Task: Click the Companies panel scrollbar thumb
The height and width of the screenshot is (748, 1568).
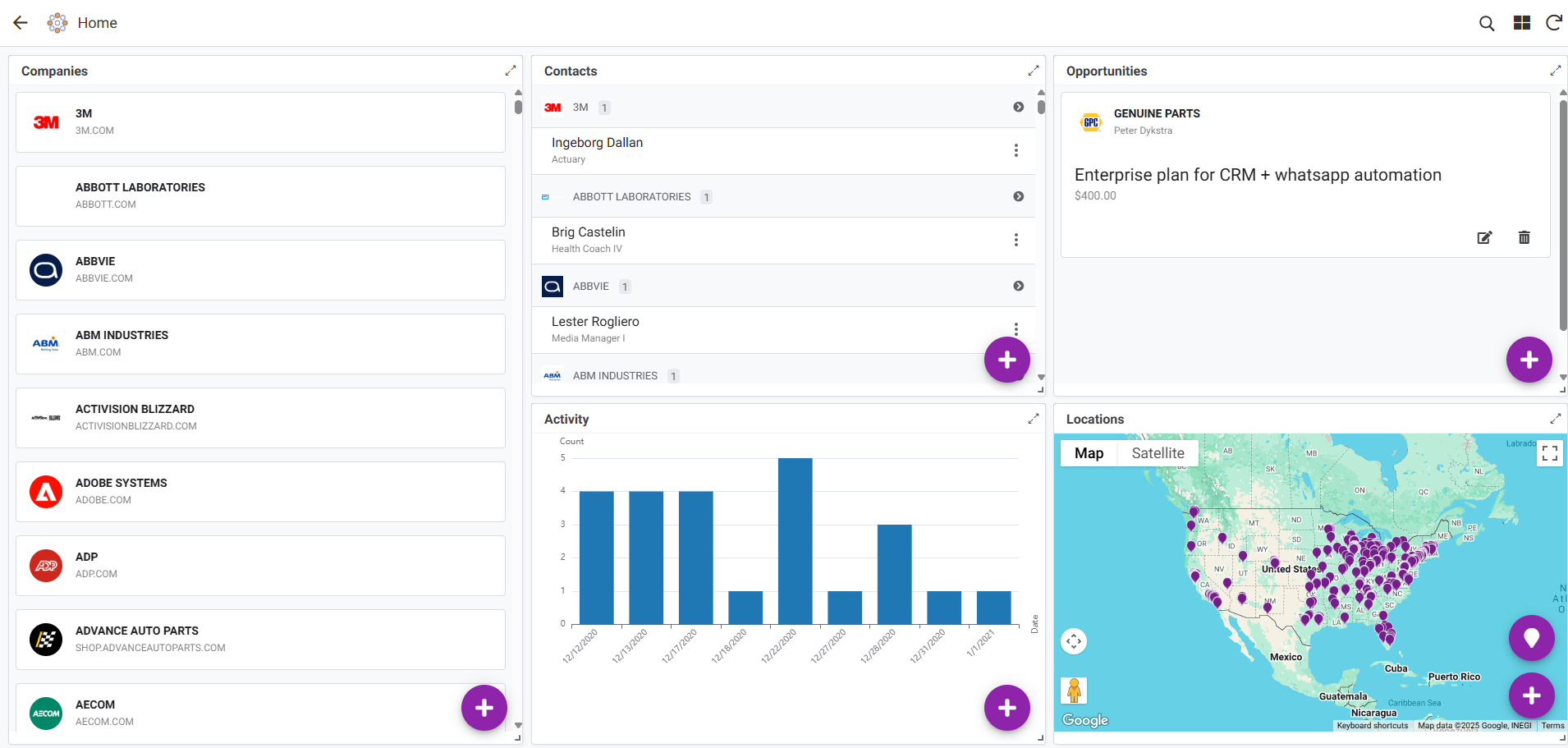Action: point(518,107)
